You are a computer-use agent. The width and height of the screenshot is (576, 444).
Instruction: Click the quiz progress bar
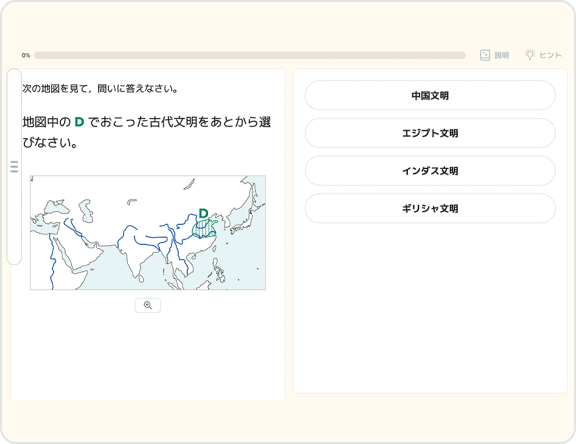coord(250,55)
